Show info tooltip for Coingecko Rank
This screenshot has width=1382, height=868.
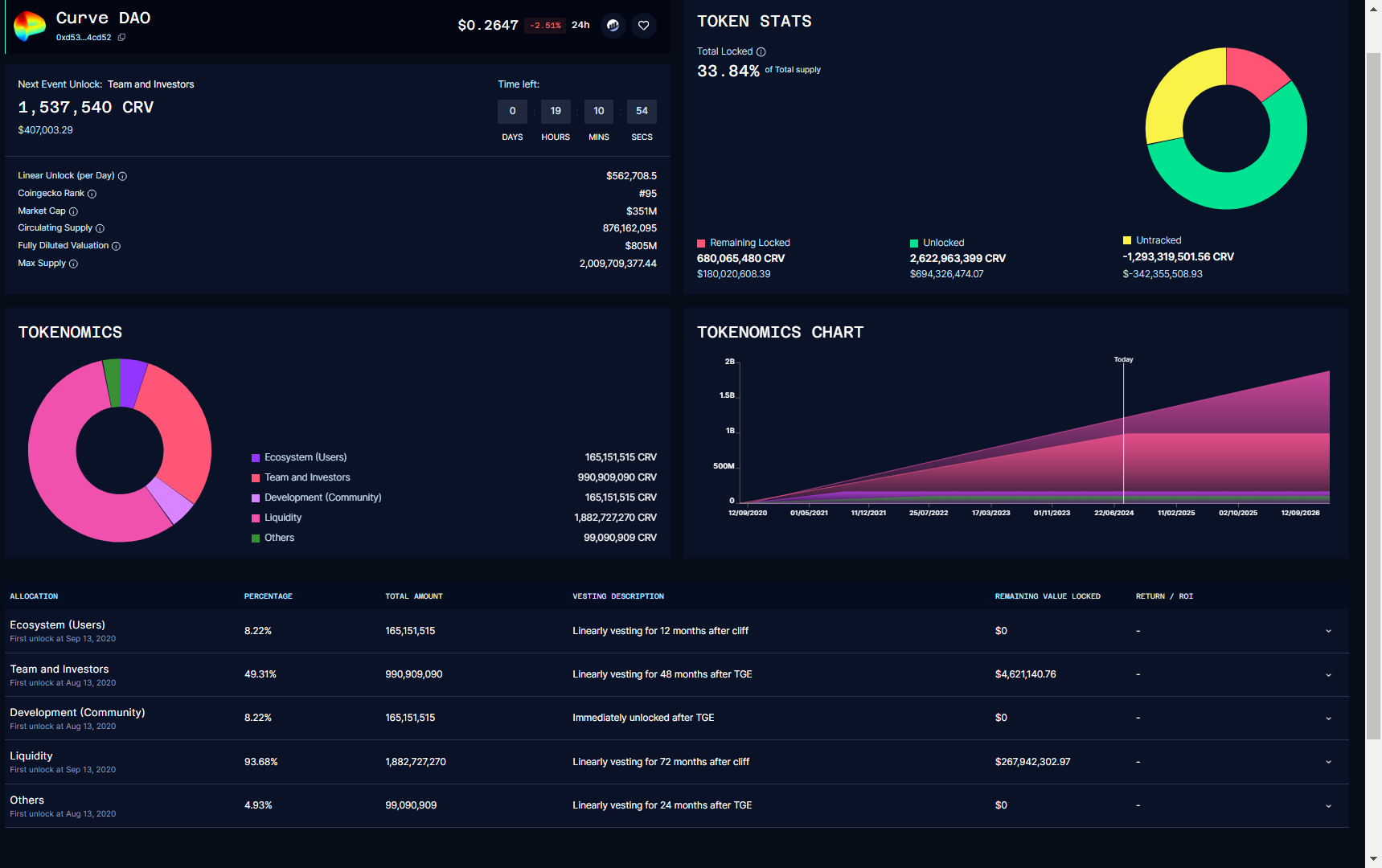point(92,194)
